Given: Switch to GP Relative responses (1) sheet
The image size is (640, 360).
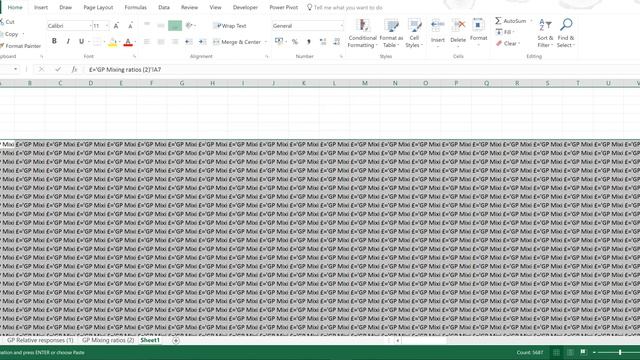Looking at the screenshot, I should (40, 340).
